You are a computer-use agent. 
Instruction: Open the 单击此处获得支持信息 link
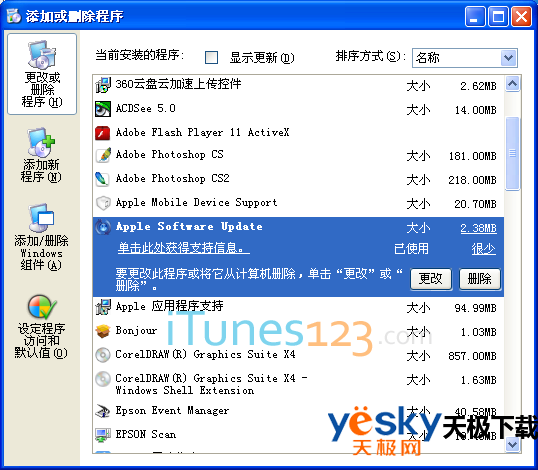[184, 248]
